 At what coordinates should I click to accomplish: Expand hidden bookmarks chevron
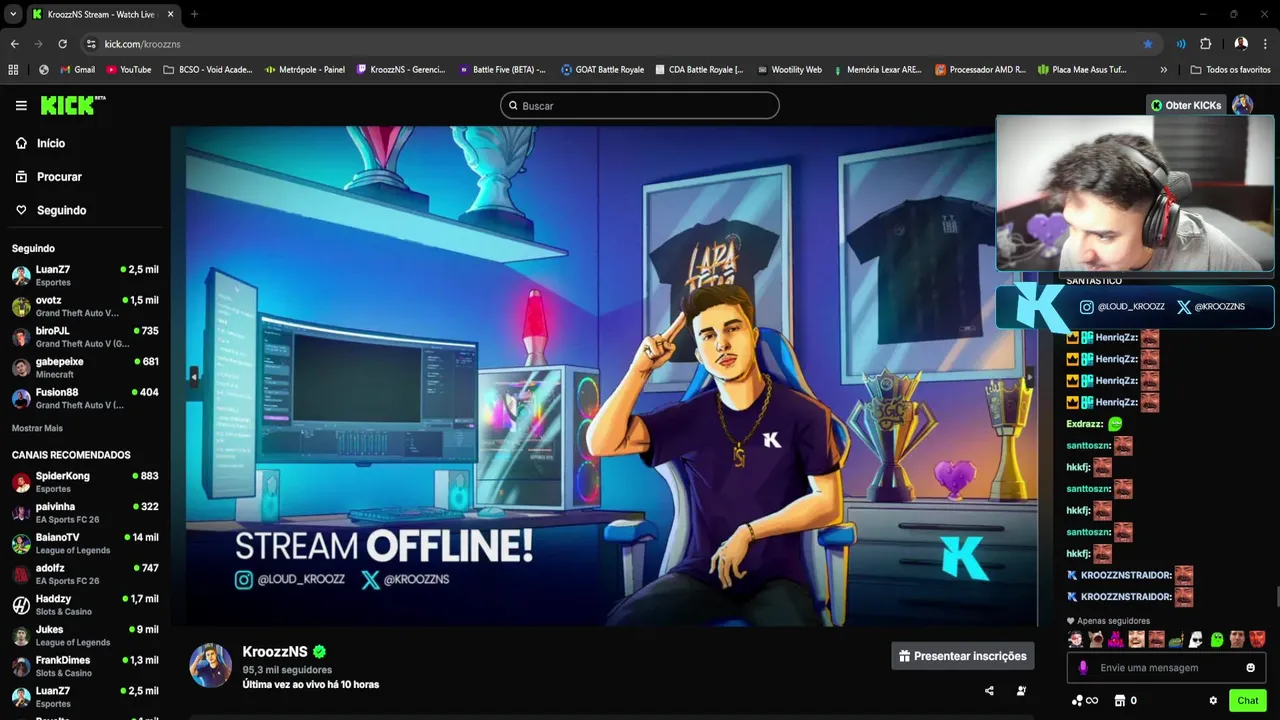point(1163,70)
